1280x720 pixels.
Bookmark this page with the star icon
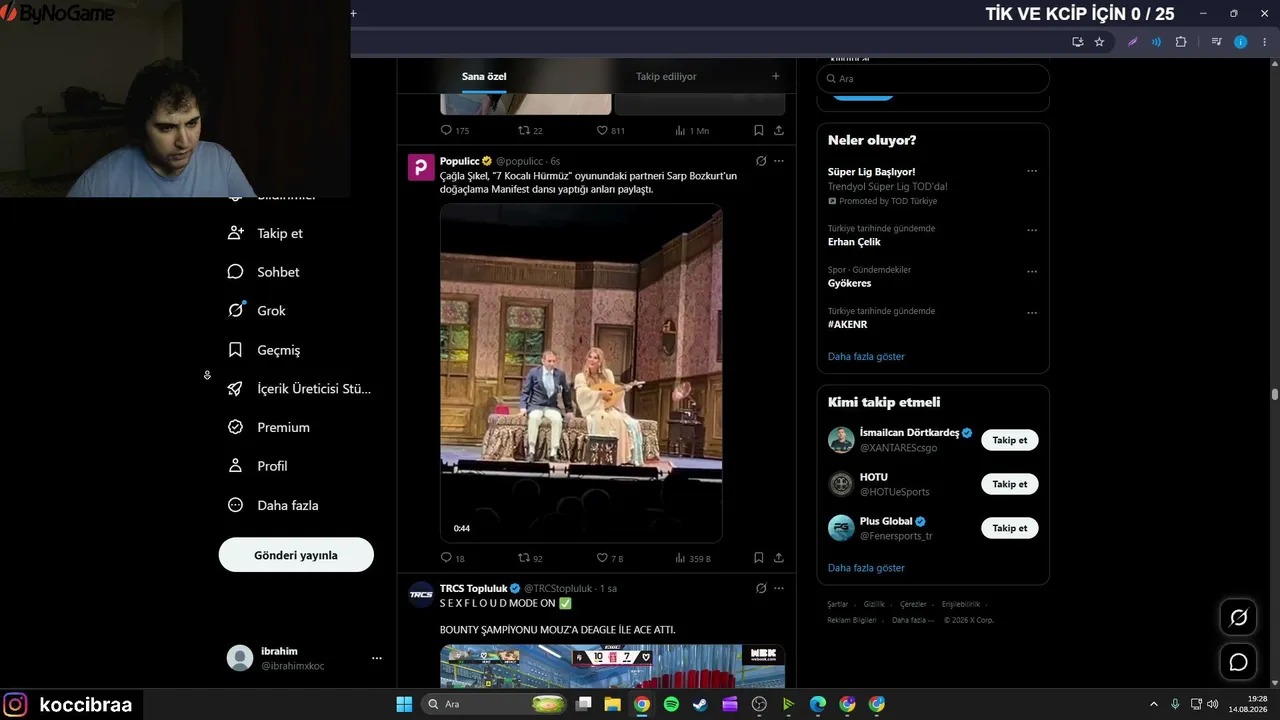(x=1099, y=42)
